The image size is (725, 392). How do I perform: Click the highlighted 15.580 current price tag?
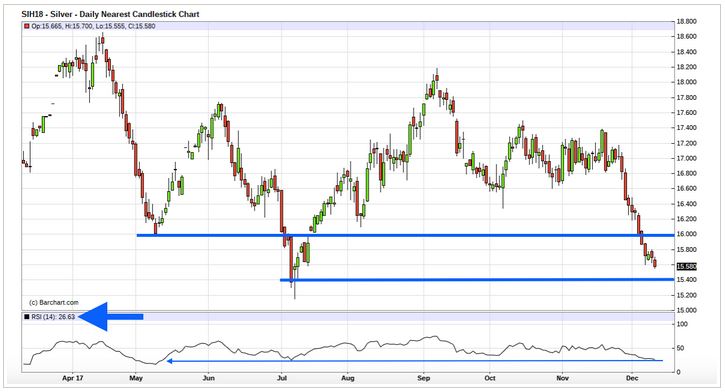687,266
